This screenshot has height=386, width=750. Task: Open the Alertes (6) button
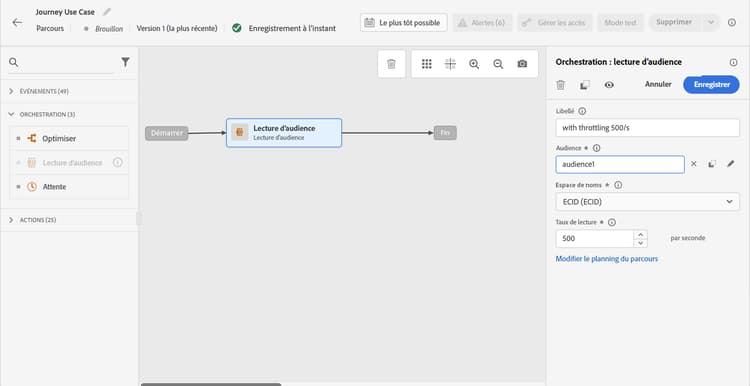(482, 22)
